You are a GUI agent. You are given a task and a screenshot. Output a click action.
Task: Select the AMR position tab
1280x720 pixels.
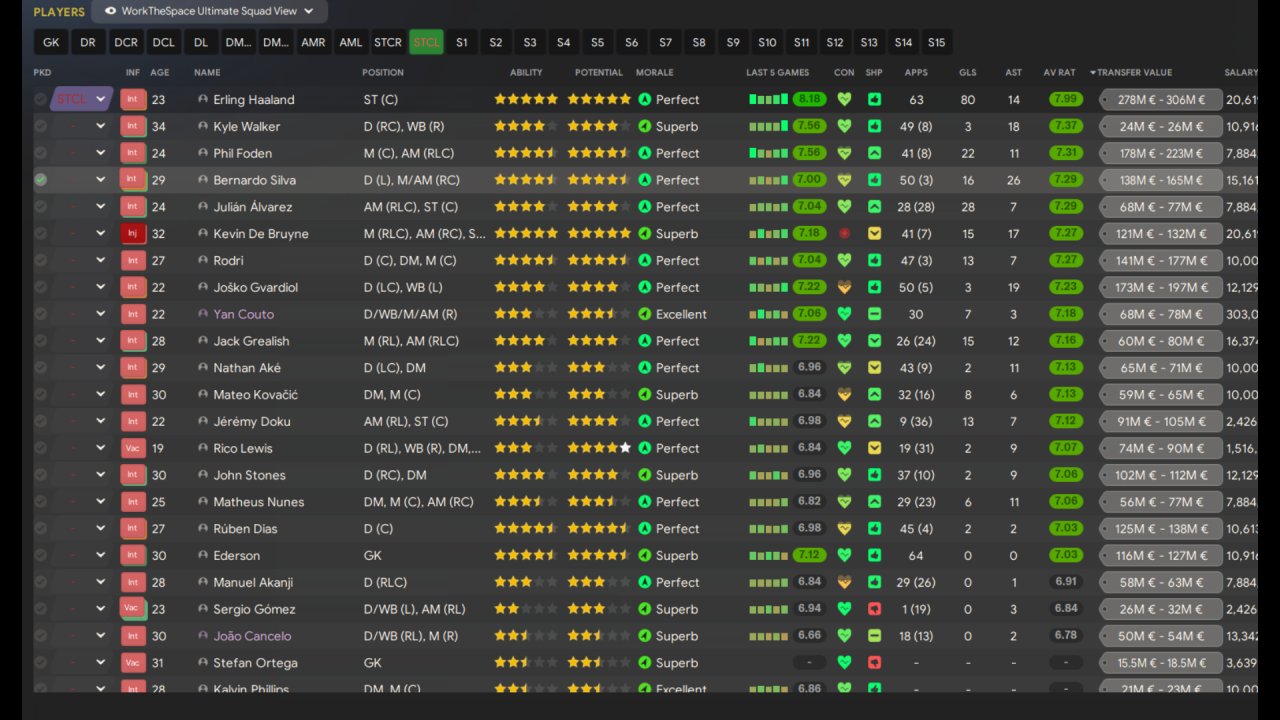(x=313, y=43)
